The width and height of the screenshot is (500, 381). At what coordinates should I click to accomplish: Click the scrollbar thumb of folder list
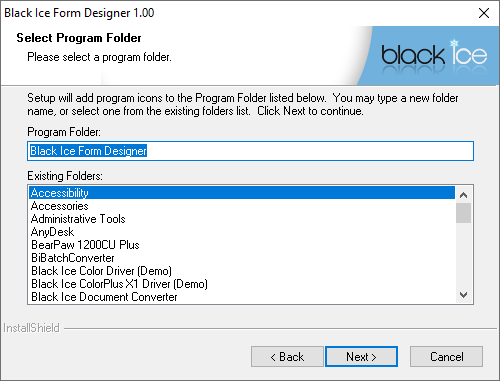[x=464, y=213]
